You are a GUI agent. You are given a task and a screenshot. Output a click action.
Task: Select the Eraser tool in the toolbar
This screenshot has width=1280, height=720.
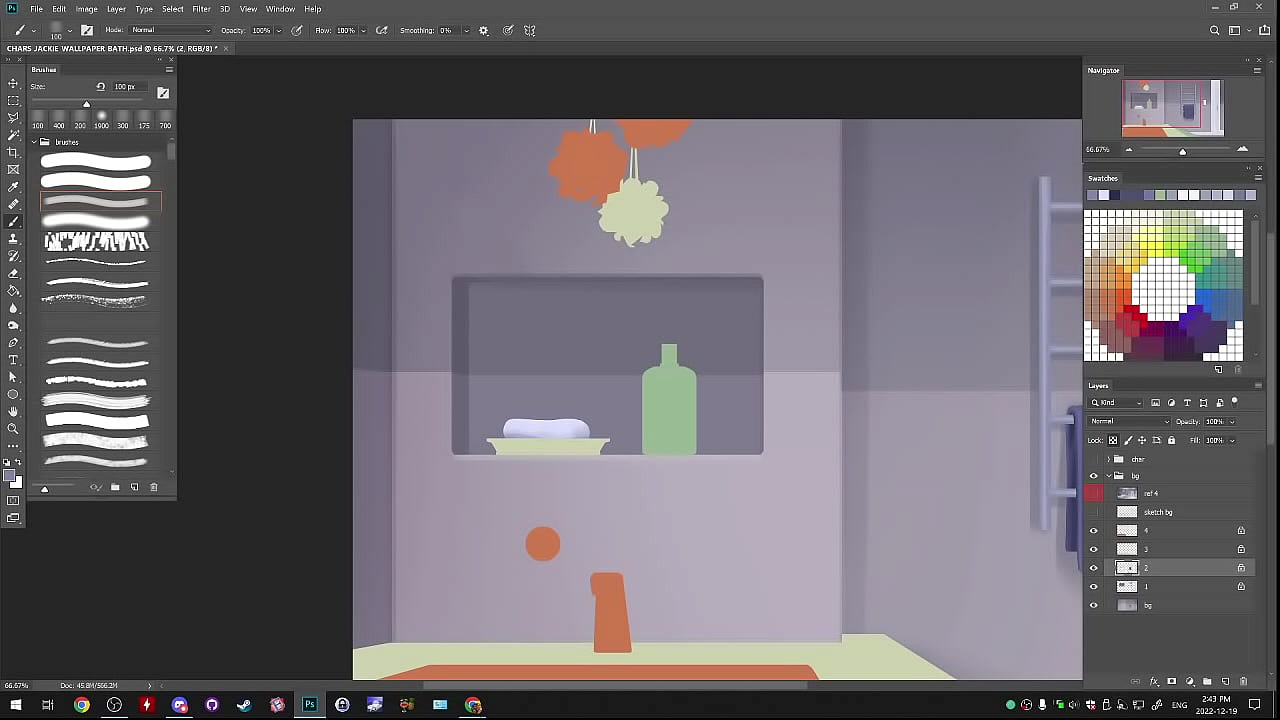click(x=13, y=273)
